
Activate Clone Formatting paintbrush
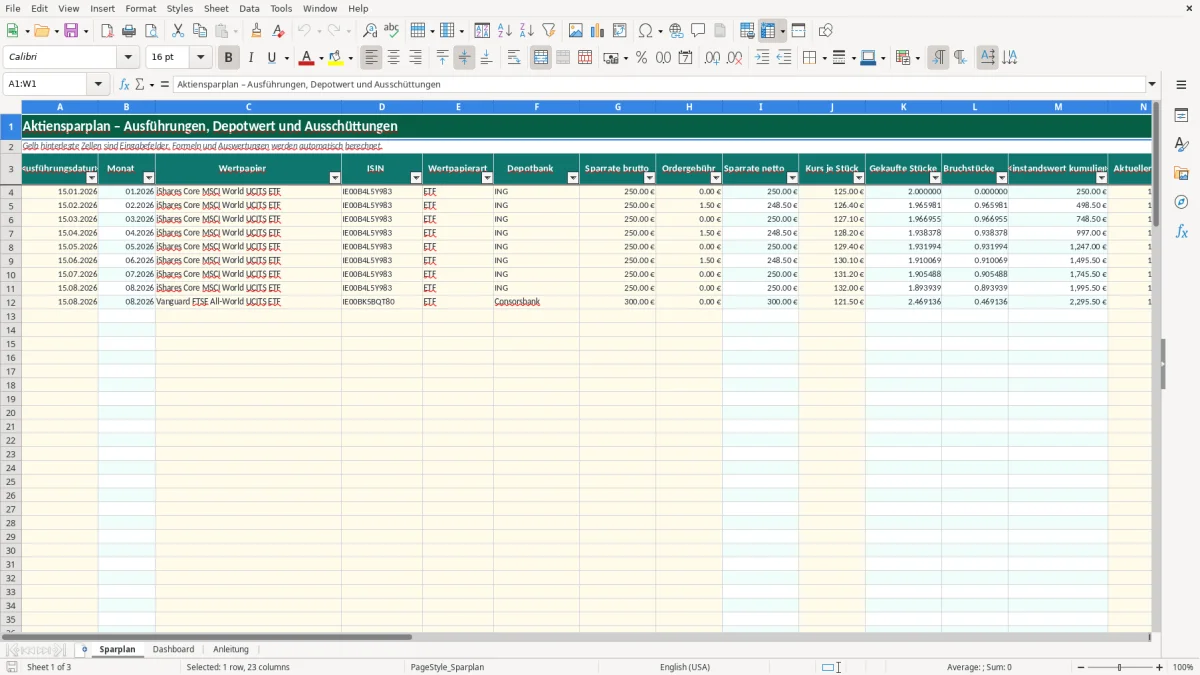tap(257, 31)
